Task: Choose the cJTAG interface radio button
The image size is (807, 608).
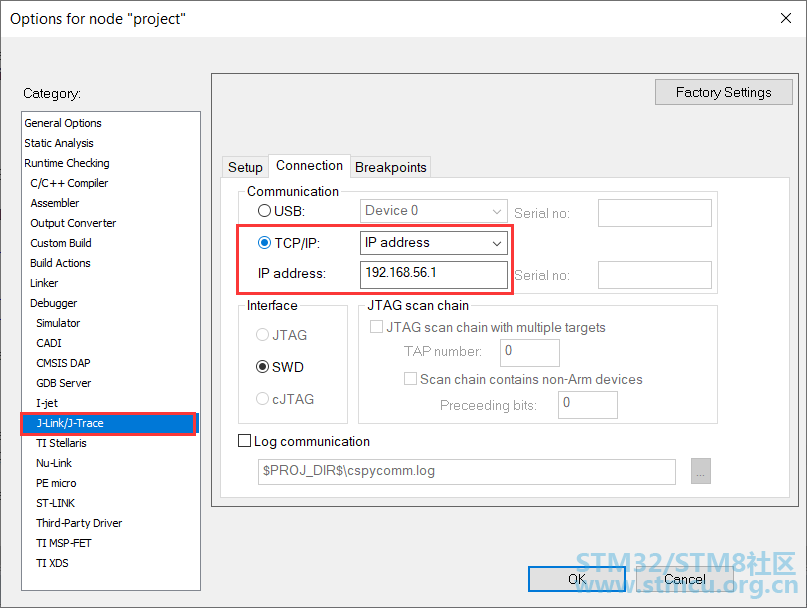Action: pyautogui.click(x=262, y=399)
